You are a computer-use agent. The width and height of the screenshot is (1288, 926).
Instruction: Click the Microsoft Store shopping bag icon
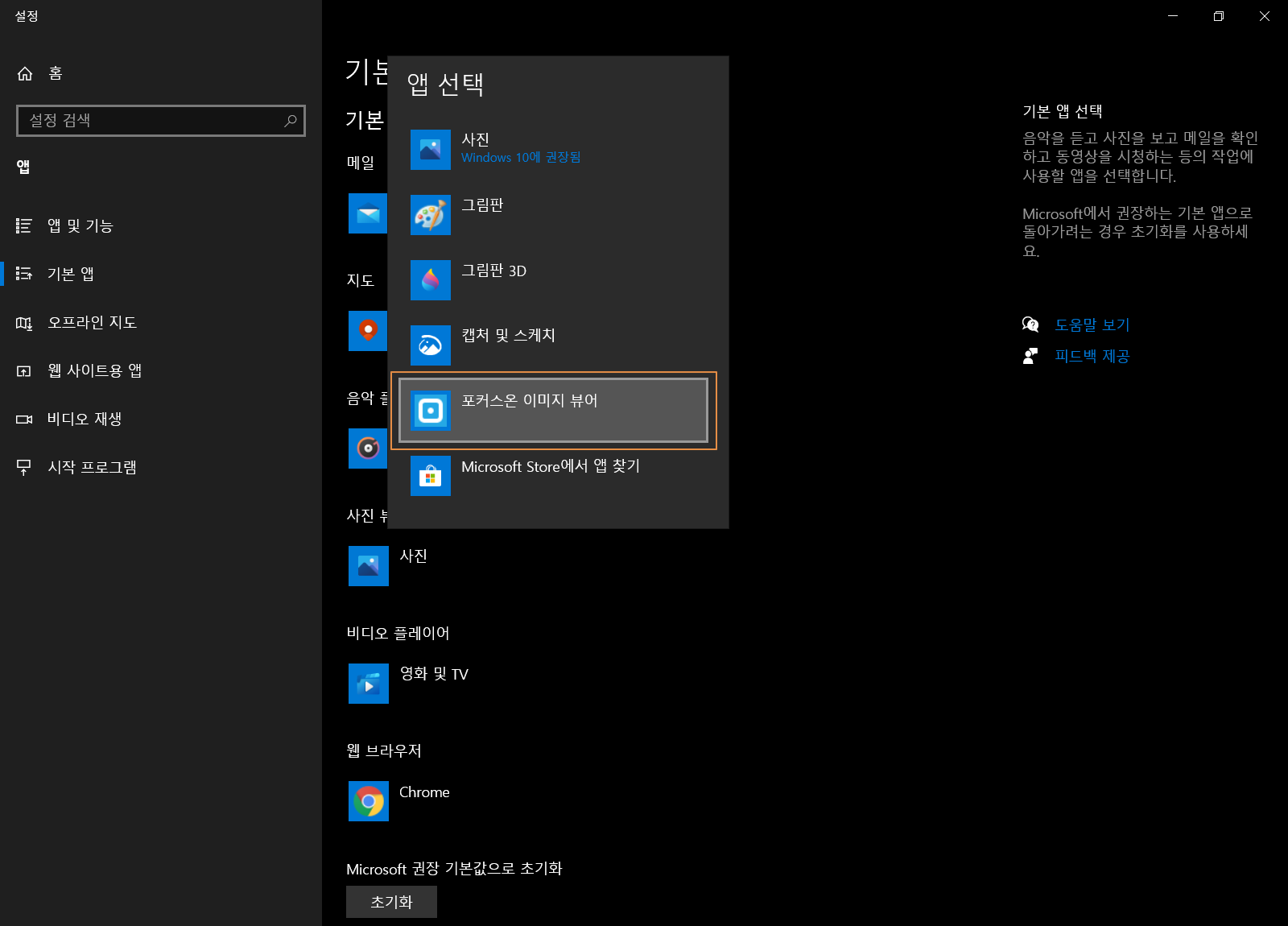[x=431, y=476]
